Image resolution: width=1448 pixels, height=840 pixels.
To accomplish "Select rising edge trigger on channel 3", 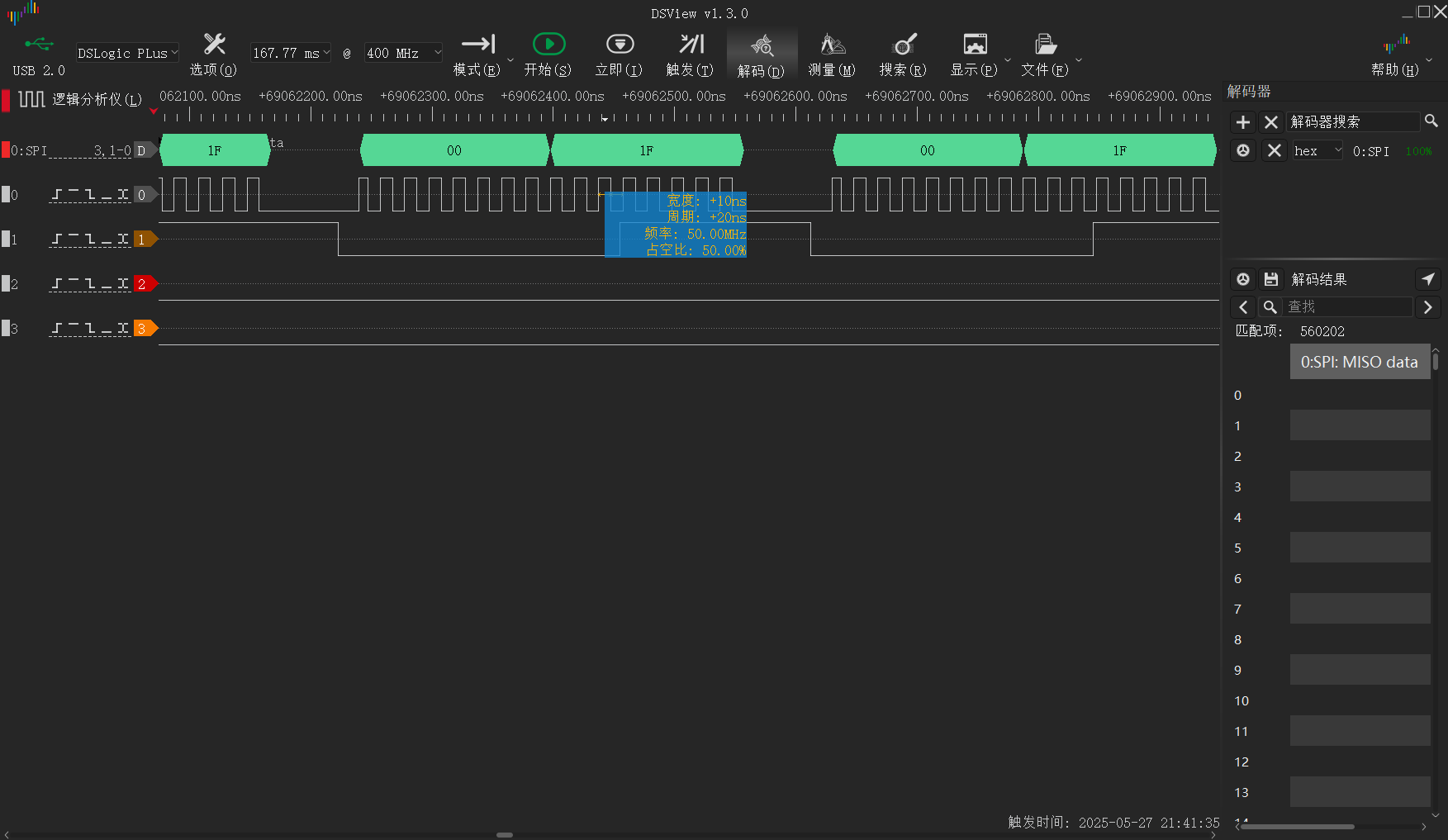I will pos(57,329).
